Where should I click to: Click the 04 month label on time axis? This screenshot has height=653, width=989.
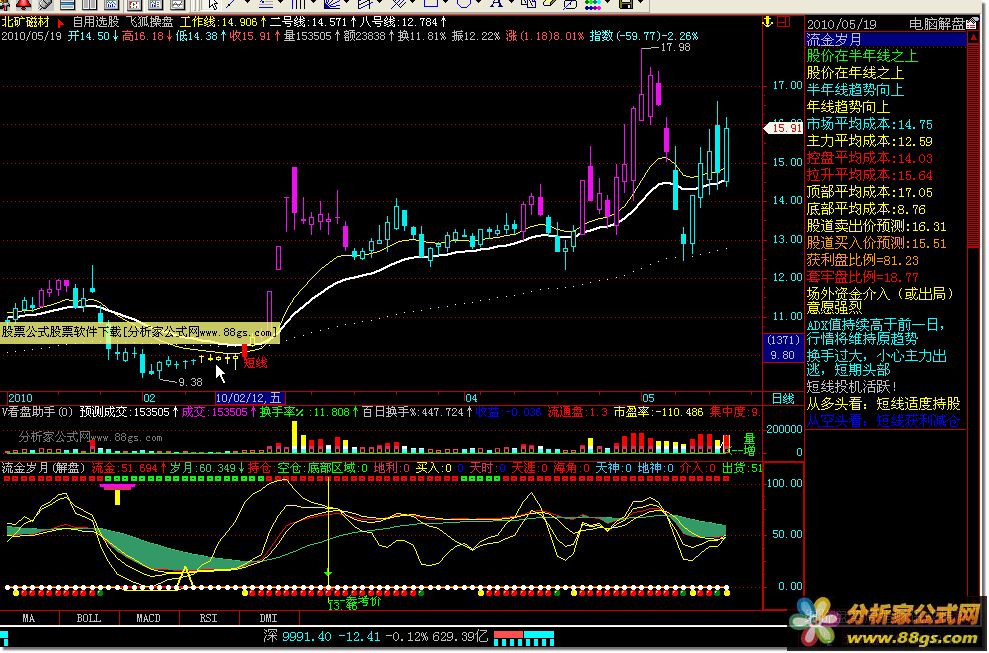[472, 398]
